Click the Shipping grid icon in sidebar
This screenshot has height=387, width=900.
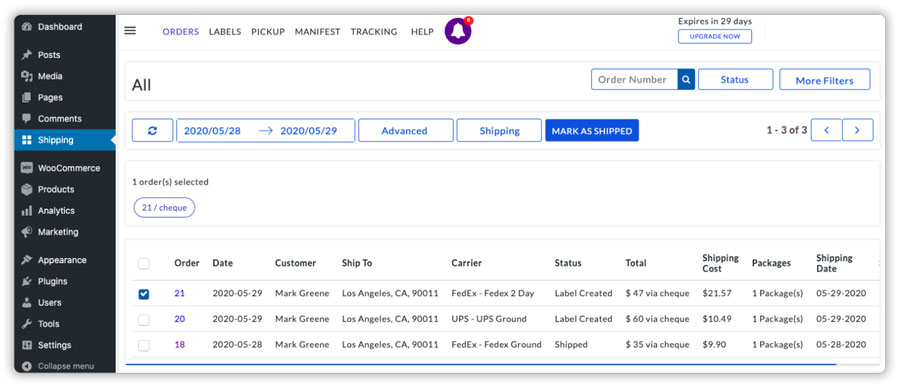[26, 140]
